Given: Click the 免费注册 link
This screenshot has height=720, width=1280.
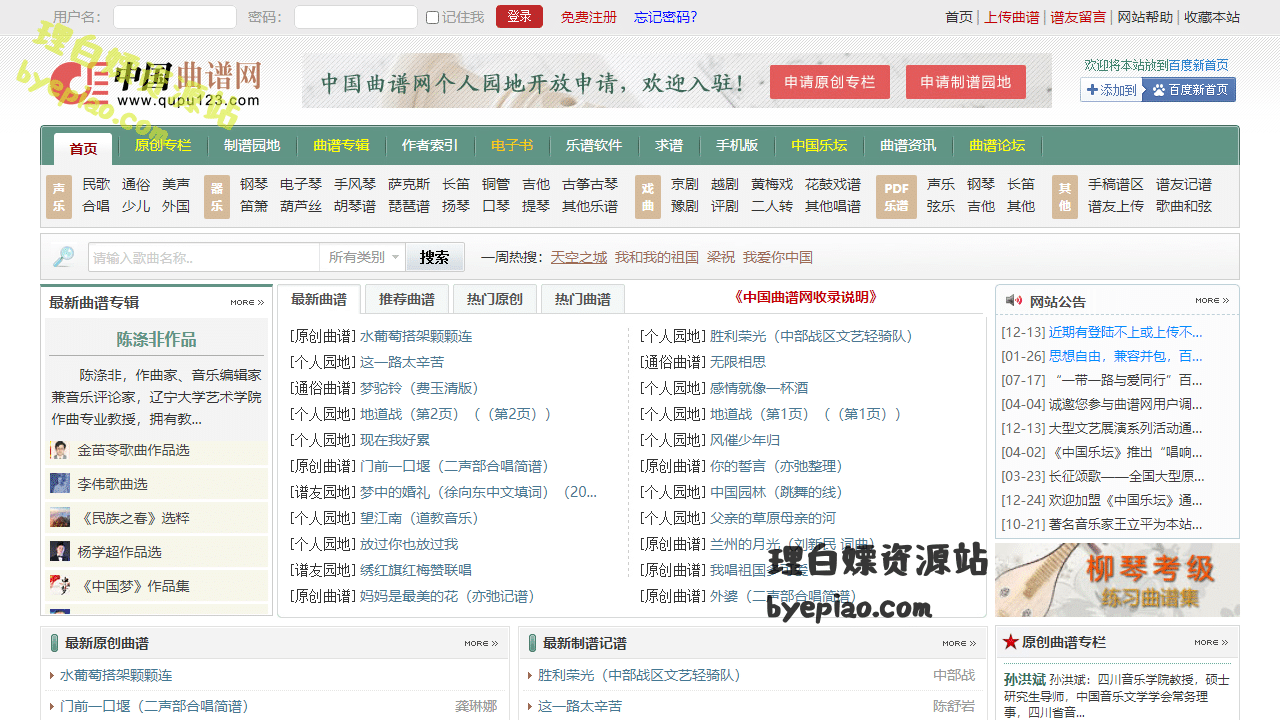Looking at the screenshot, I should pyautogui.click(x=588, y=17).
